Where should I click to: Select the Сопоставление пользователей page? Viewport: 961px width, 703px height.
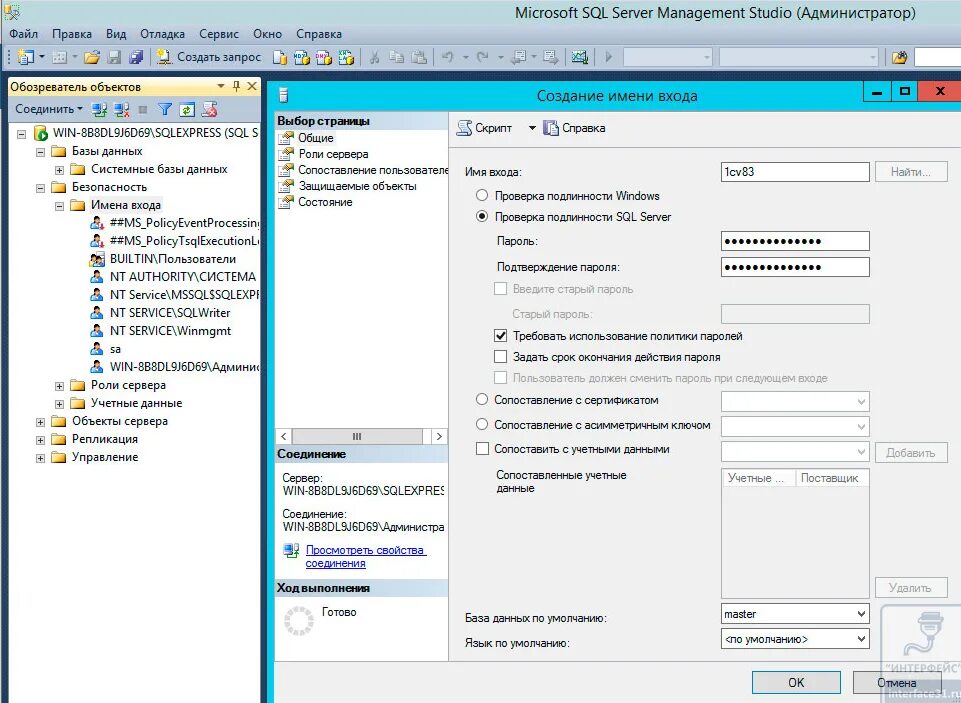[x=363, y=170]
